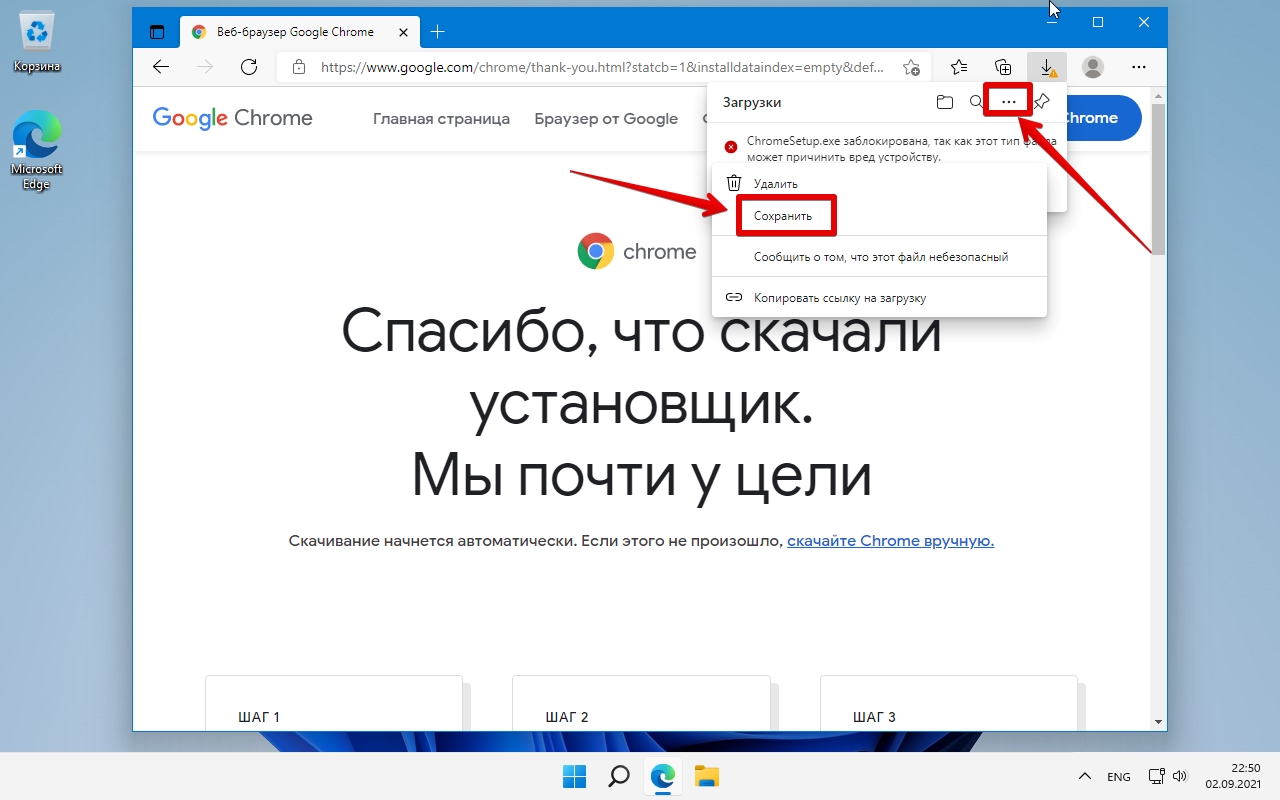
Task: Add this page to favorites
Action: (911, 67)
